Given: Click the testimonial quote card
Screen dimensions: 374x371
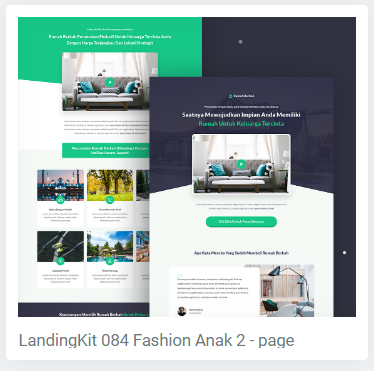Looking at the screenshot, I should coord(214,292).
